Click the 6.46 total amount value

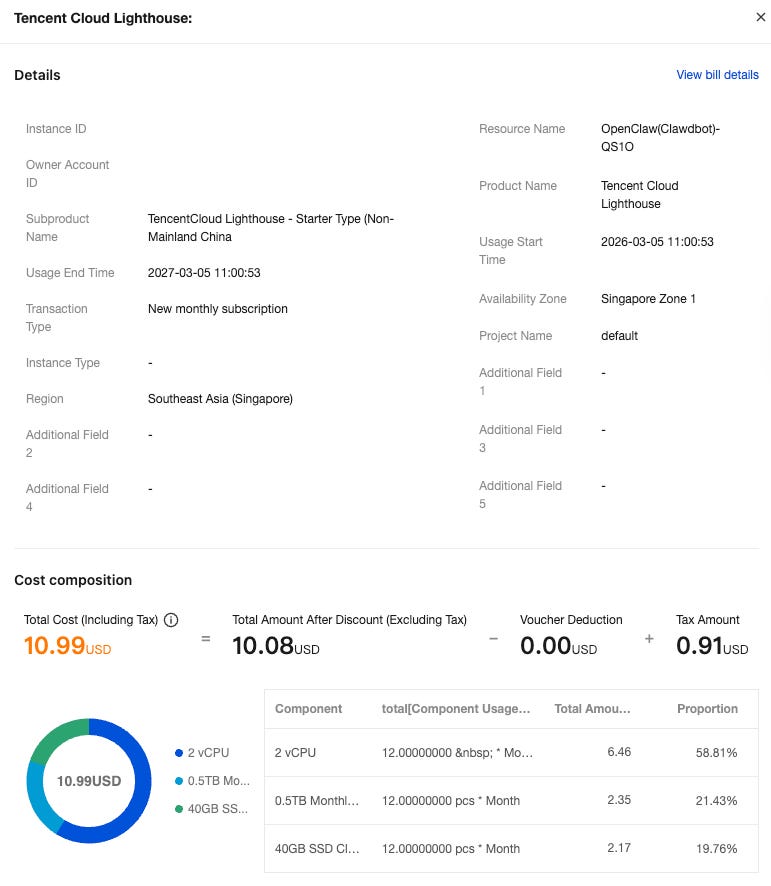point(619,752)
